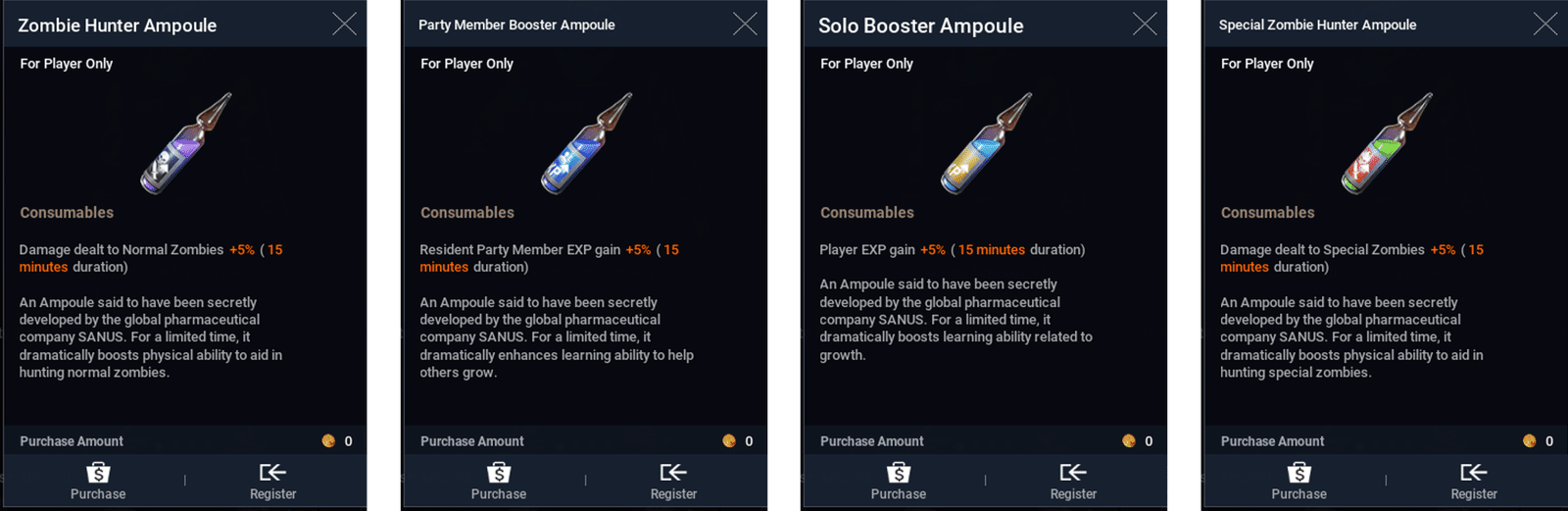Click Purchase icon in Zombie Hunter Ampoule panel
The height and width of the screenshot is (511, 1568).
click(x=98, y=473)
